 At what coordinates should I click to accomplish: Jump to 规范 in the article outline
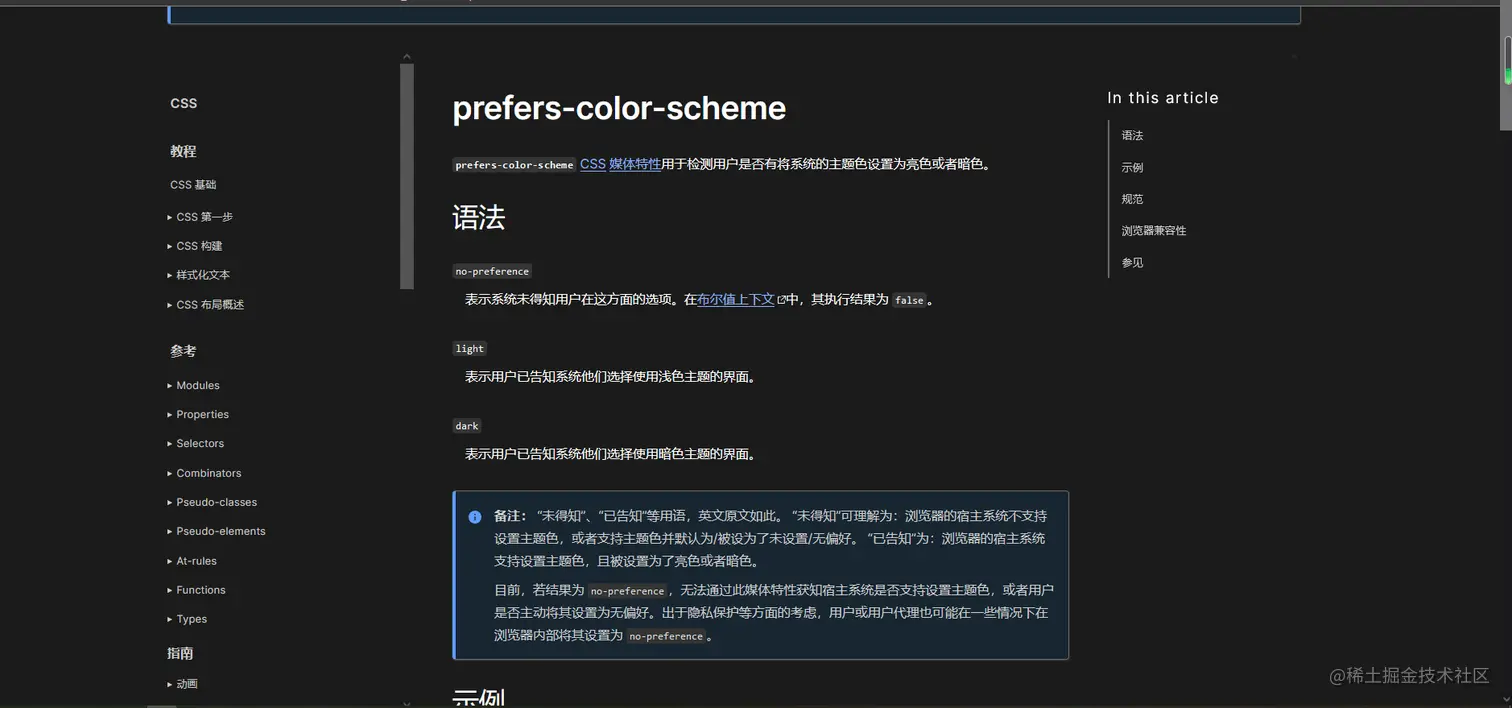[x=1132, y=200]
